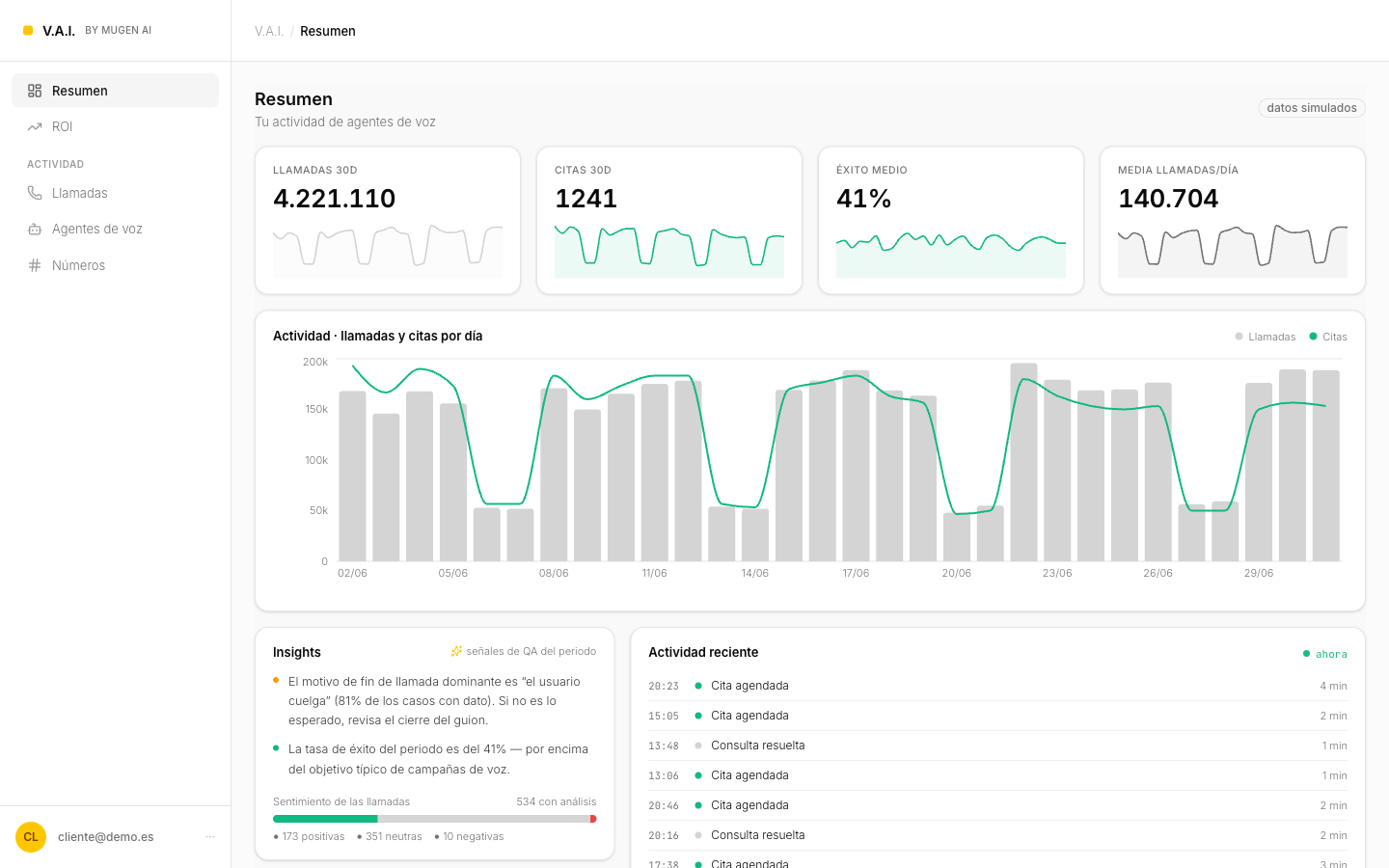Open the Resumen sidebar item

115,91
